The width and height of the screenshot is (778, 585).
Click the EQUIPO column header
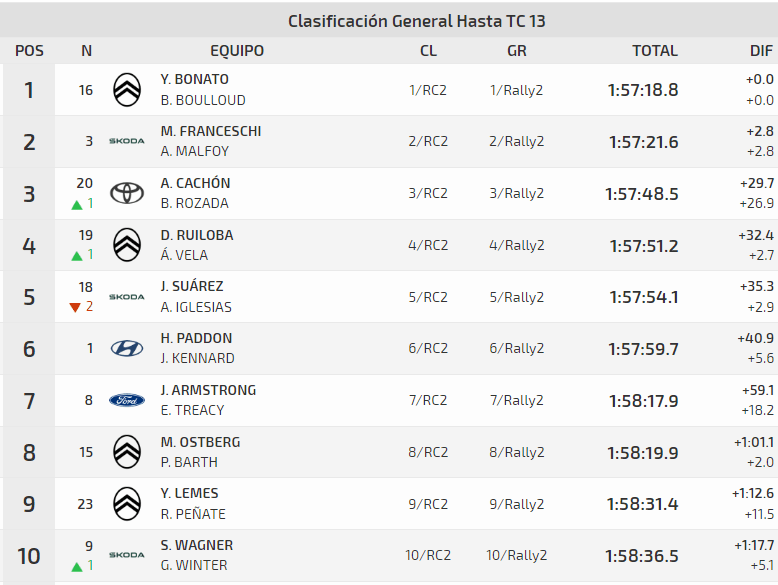point(237,51)
